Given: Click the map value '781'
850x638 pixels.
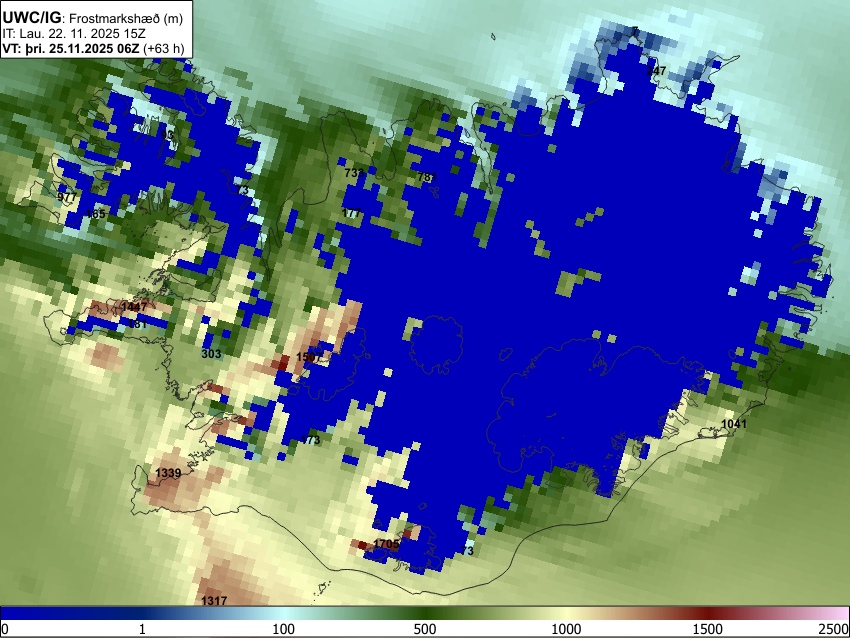Looking at the screenshot, I should pyautogui.click(x=427, y=177).
